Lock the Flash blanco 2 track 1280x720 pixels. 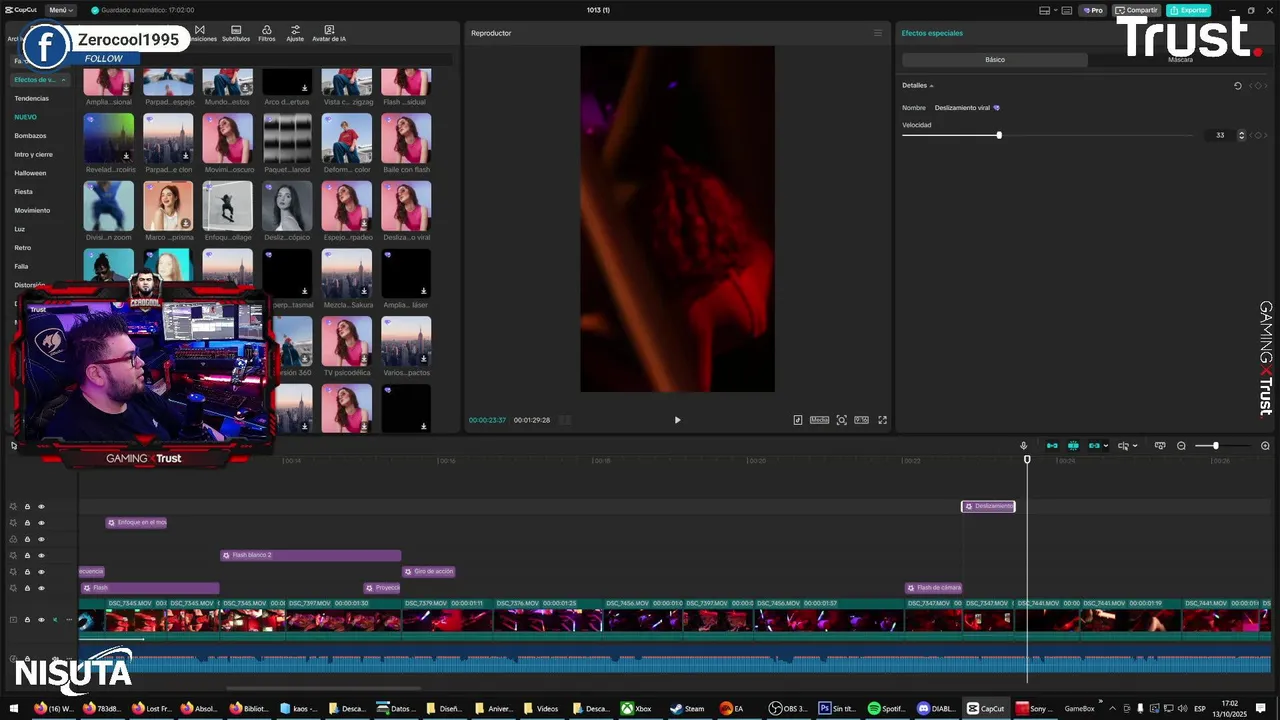[27, 555]
